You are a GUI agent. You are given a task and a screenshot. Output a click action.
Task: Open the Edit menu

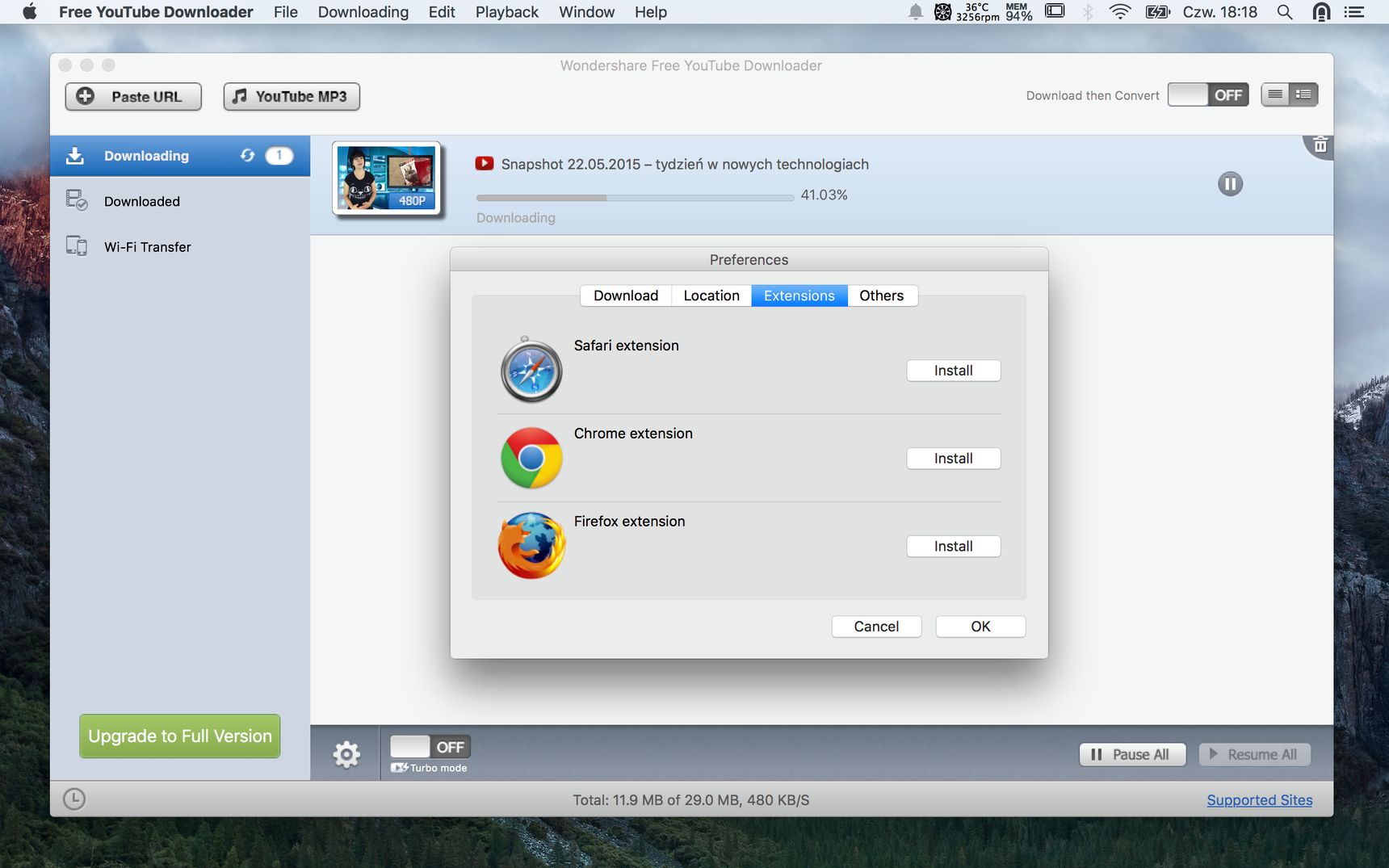(x=442, y=11)
